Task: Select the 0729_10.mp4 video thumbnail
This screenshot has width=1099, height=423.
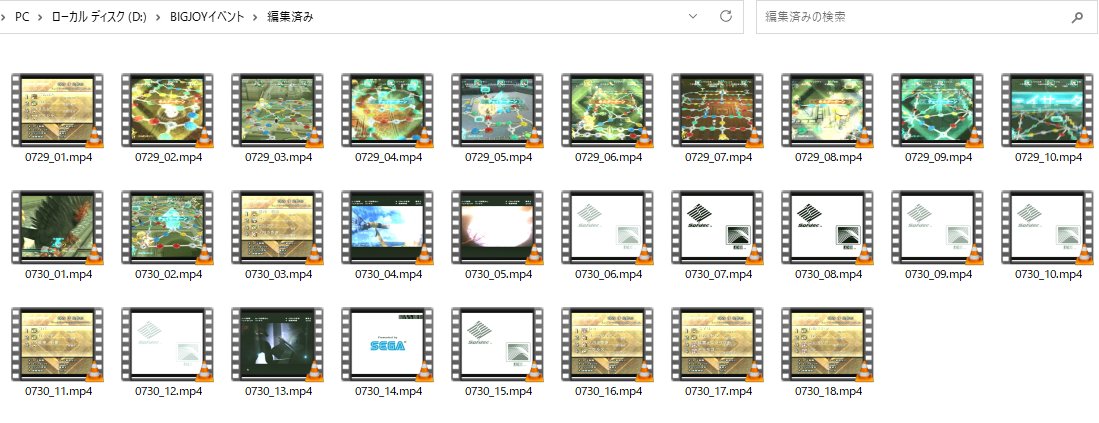Action: pos(1048,111)
